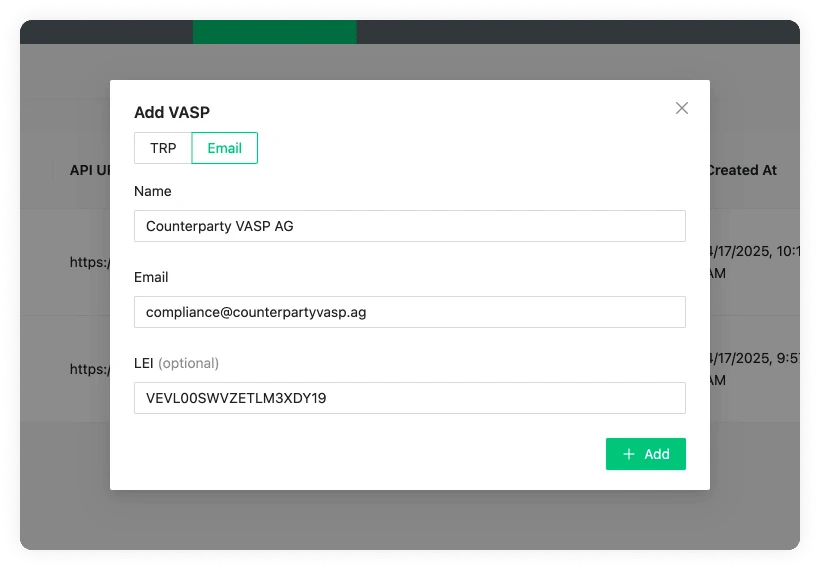This screenshot has width=820, height=570.
Task: Click the API URL column header
Action: click(89, 170)
